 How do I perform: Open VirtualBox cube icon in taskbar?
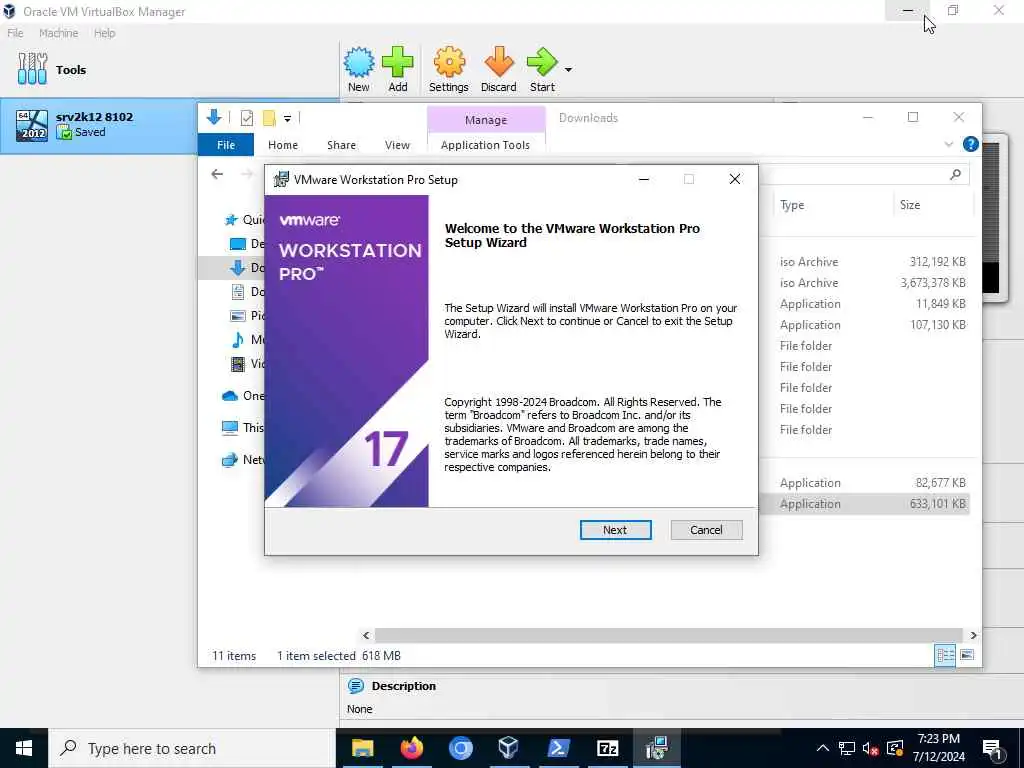509,748
